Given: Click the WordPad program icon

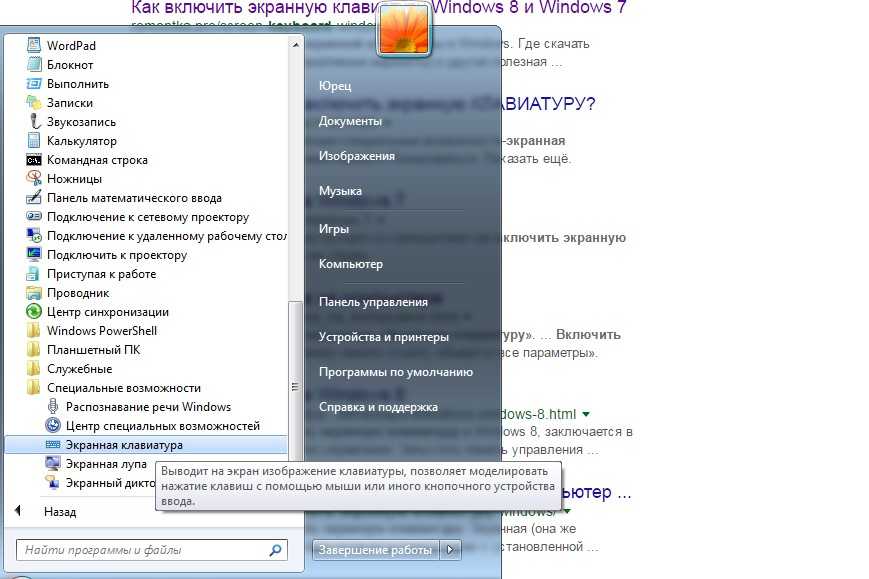Looking at the screenshot, I should (34, 45).
